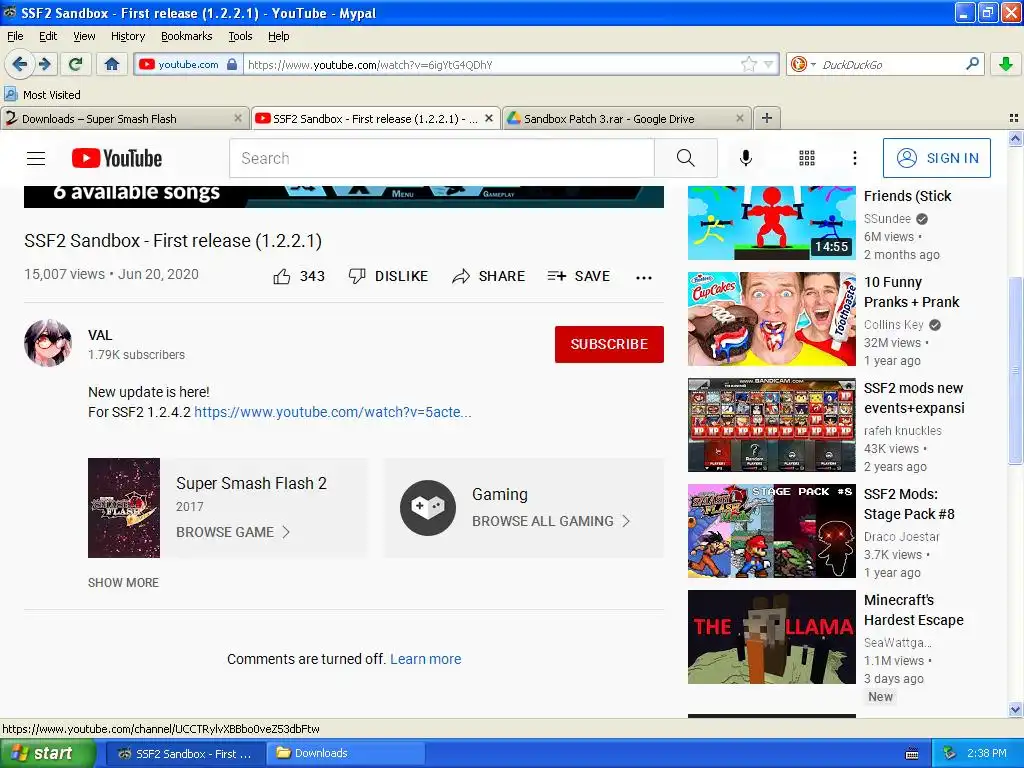Open Minecraft's Hardest Escape video title
Viewport: 1024px width, 768px height.
point(914,610)
